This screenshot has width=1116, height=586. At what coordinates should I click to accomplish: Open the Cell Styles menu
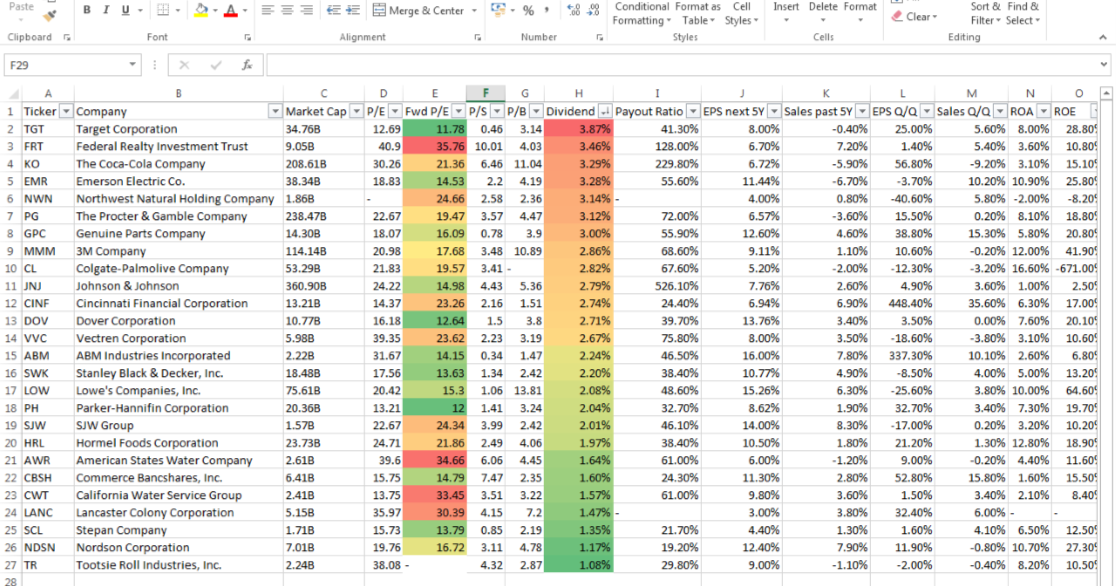click(x=742, y=11)
